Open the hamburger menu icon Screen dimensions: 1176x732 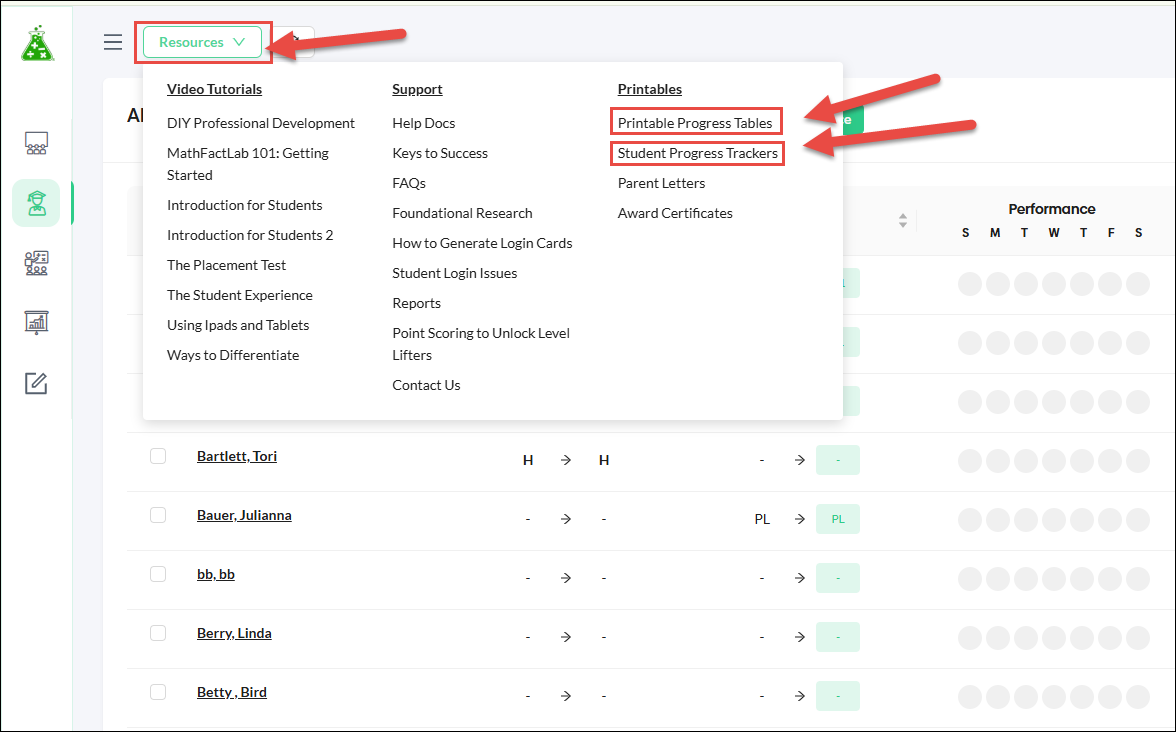point(112,42)
